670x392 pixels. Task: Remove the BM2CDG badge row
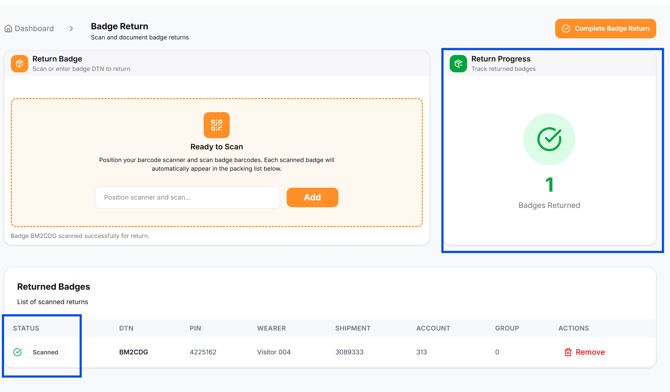585,352
